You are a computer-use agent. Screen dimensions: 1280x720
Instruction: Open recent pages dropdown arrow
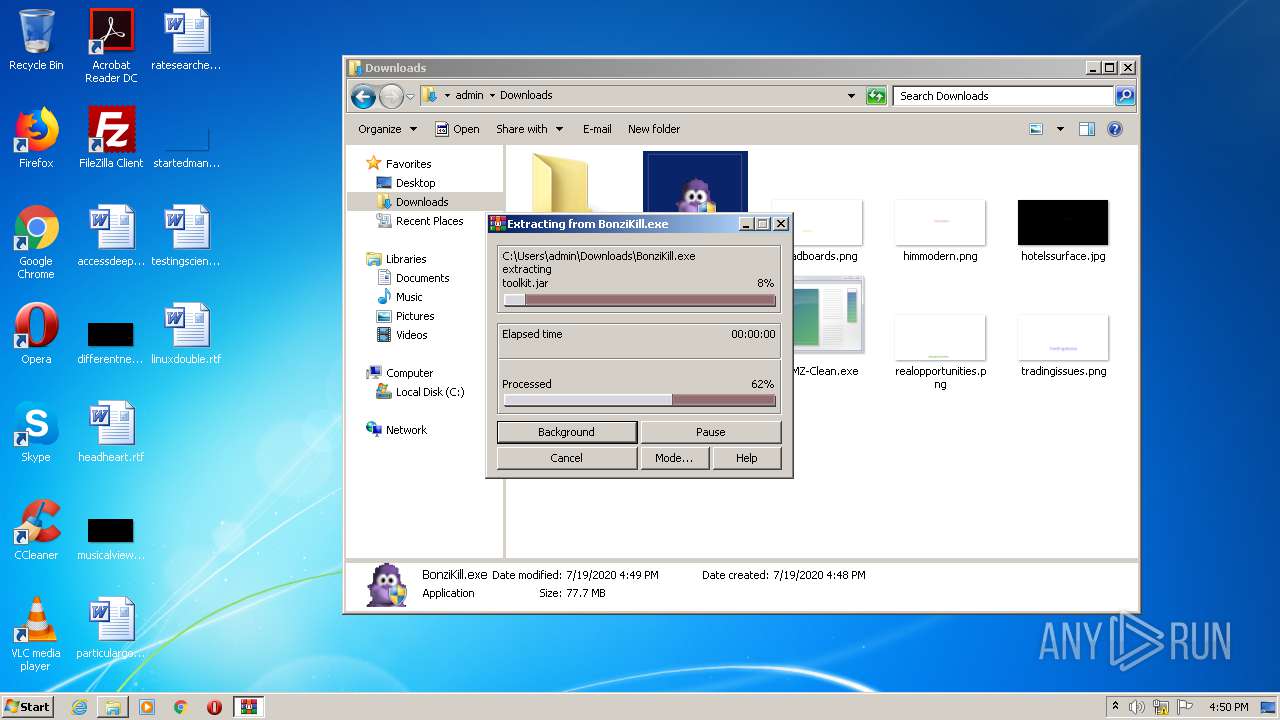coord(410,97)
